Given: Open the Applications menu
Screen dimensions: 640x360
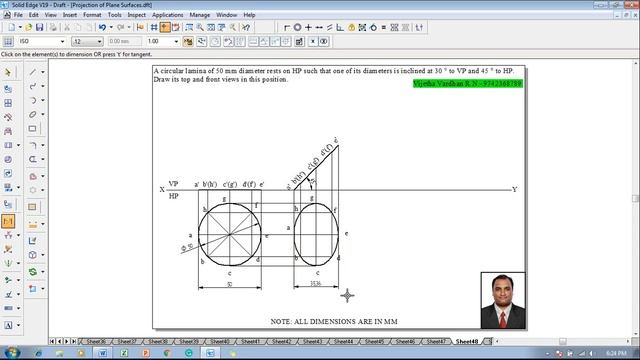Looking at the screenshot, I should 168,15.
